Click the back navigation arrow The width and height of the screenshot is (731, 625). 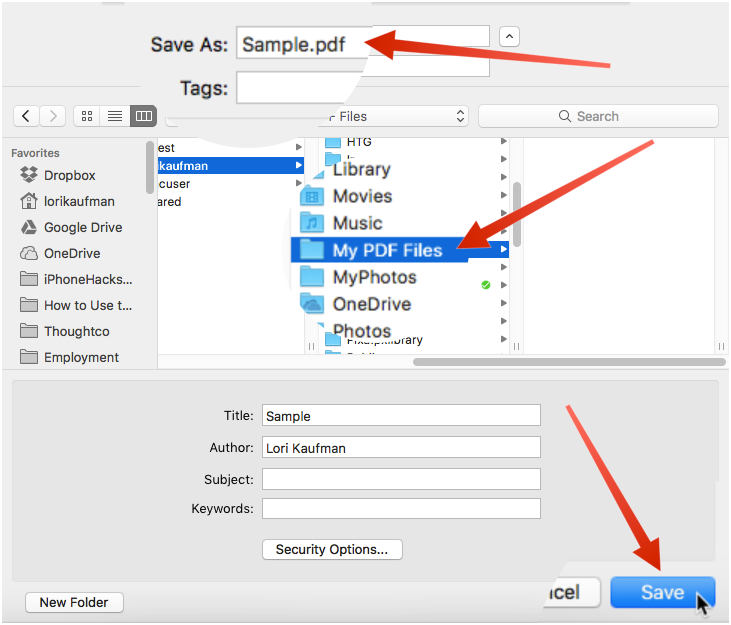coord(26,116)
